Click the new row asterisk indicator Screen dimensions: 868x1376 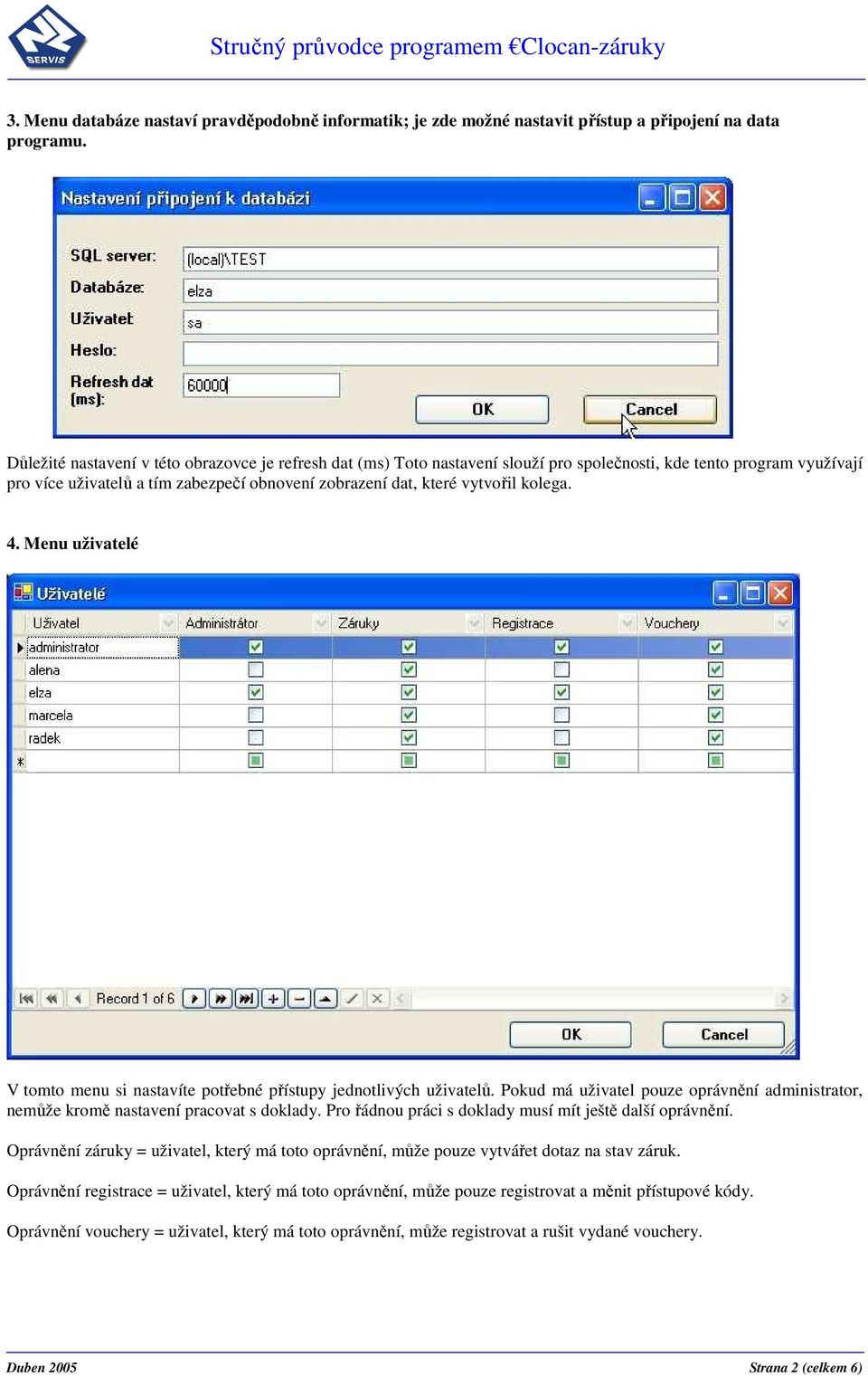tap(20, 762)
